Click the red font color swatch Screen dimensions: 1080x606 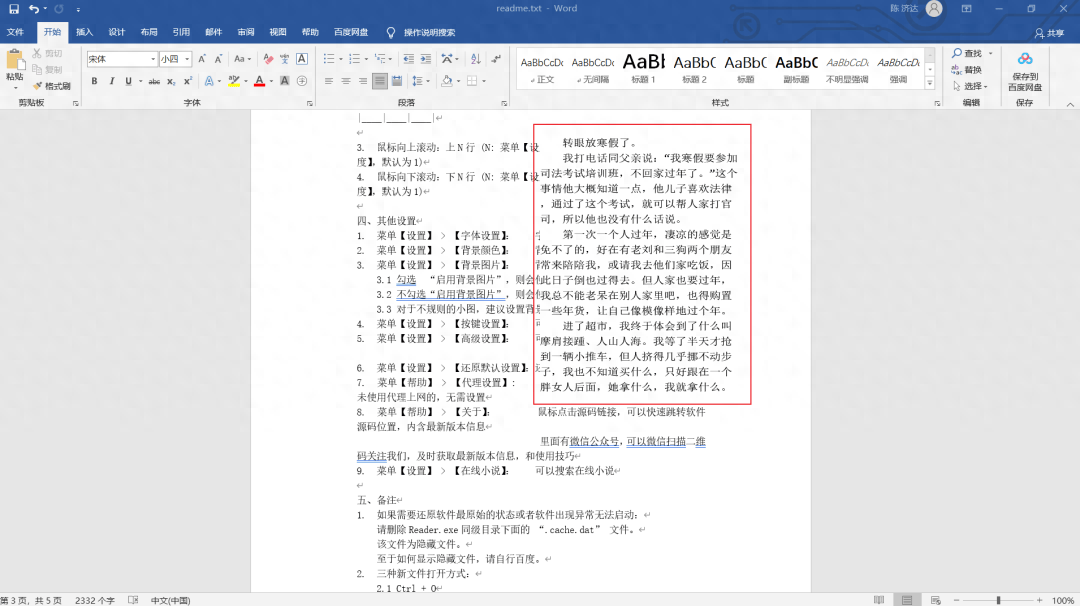coord(258,82)
